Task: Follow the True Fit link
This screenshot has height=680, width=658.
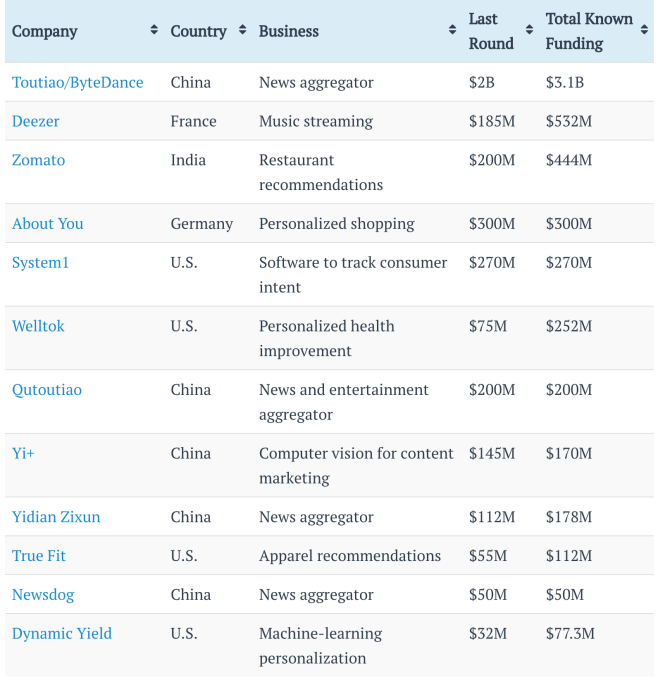Action: point(39,556)
